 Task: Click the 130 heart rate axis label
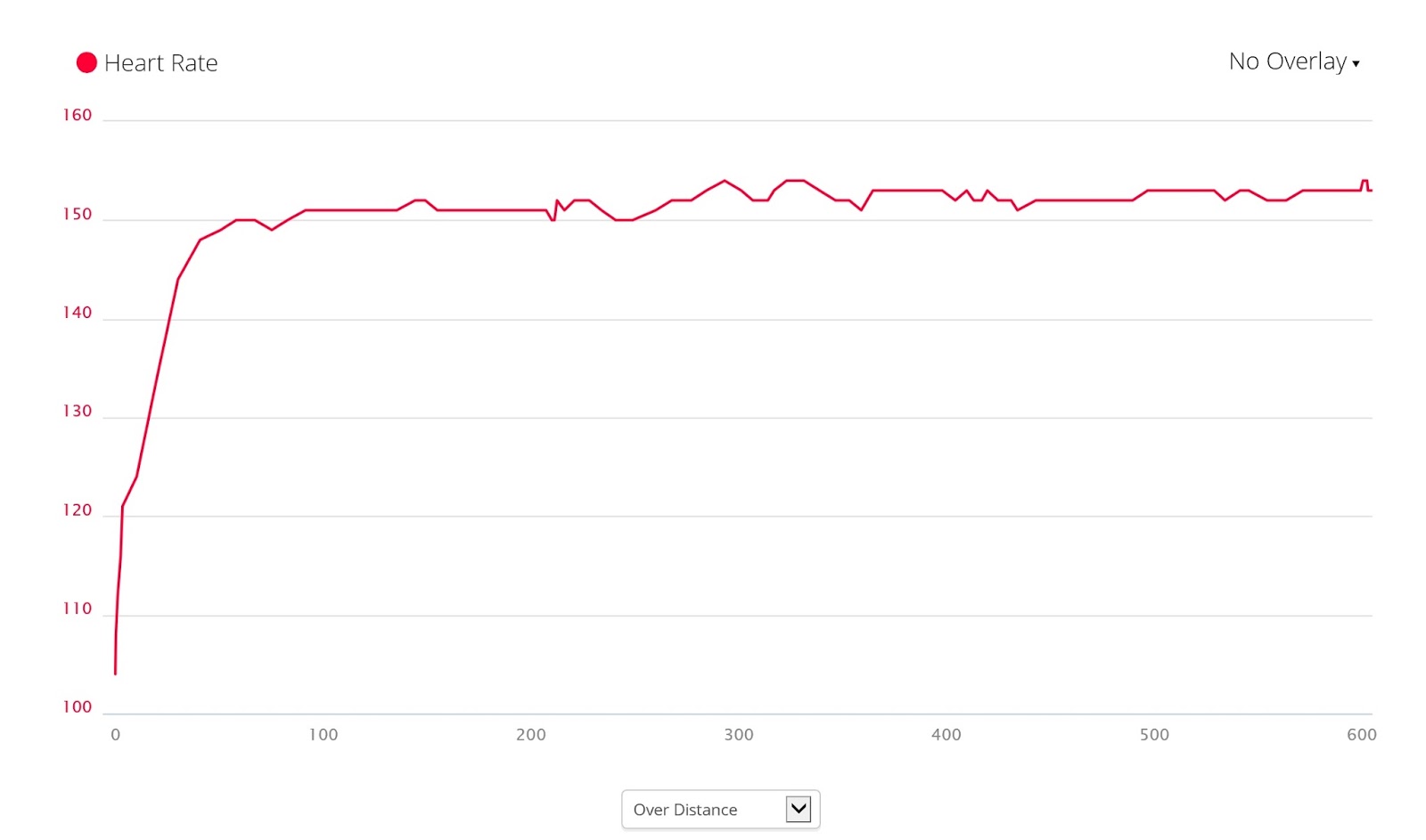click(78, 412)
